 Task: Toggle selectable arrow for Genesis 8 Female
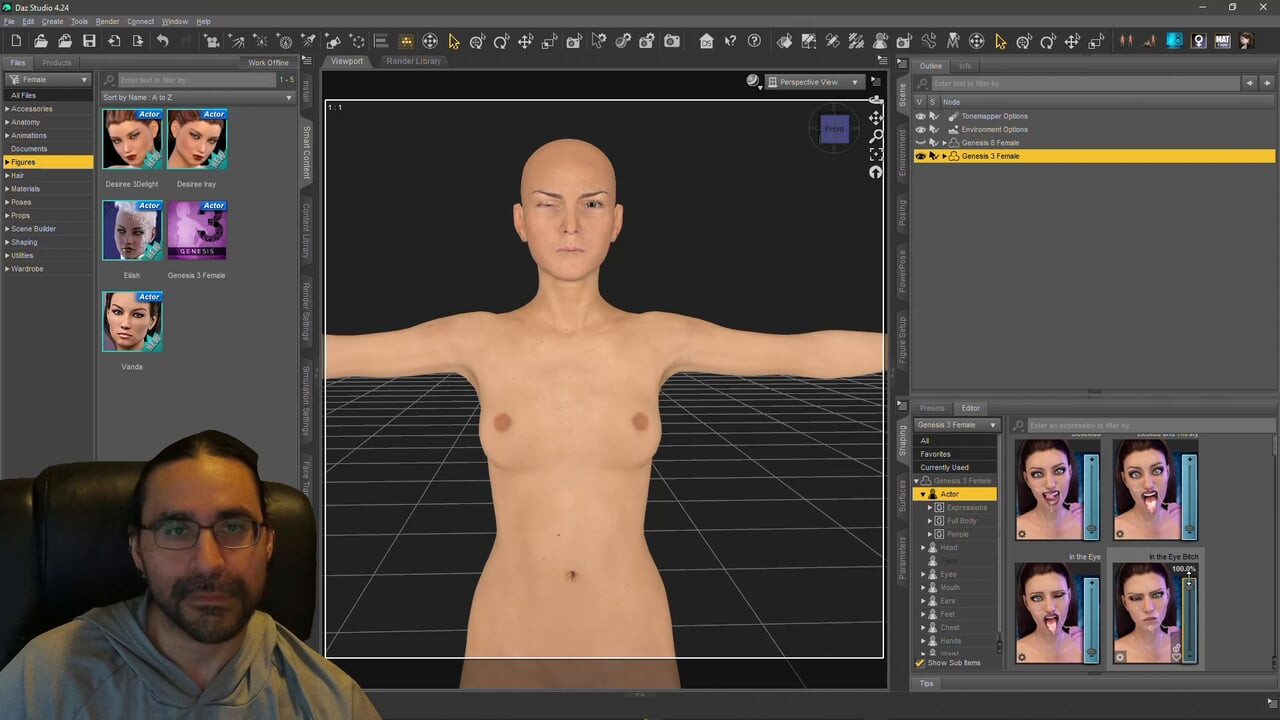click(933, 143)
